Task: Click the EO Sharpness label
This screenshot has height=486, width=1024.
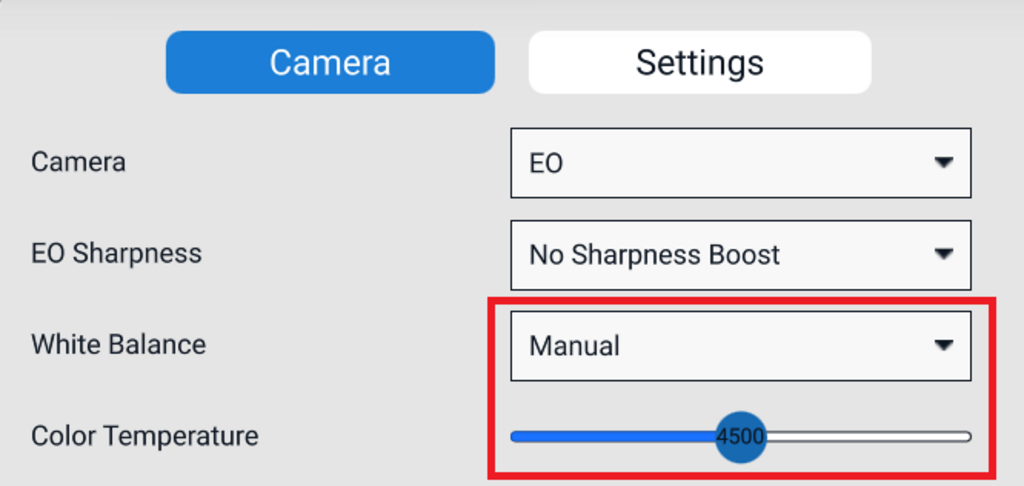Action: 116,253
